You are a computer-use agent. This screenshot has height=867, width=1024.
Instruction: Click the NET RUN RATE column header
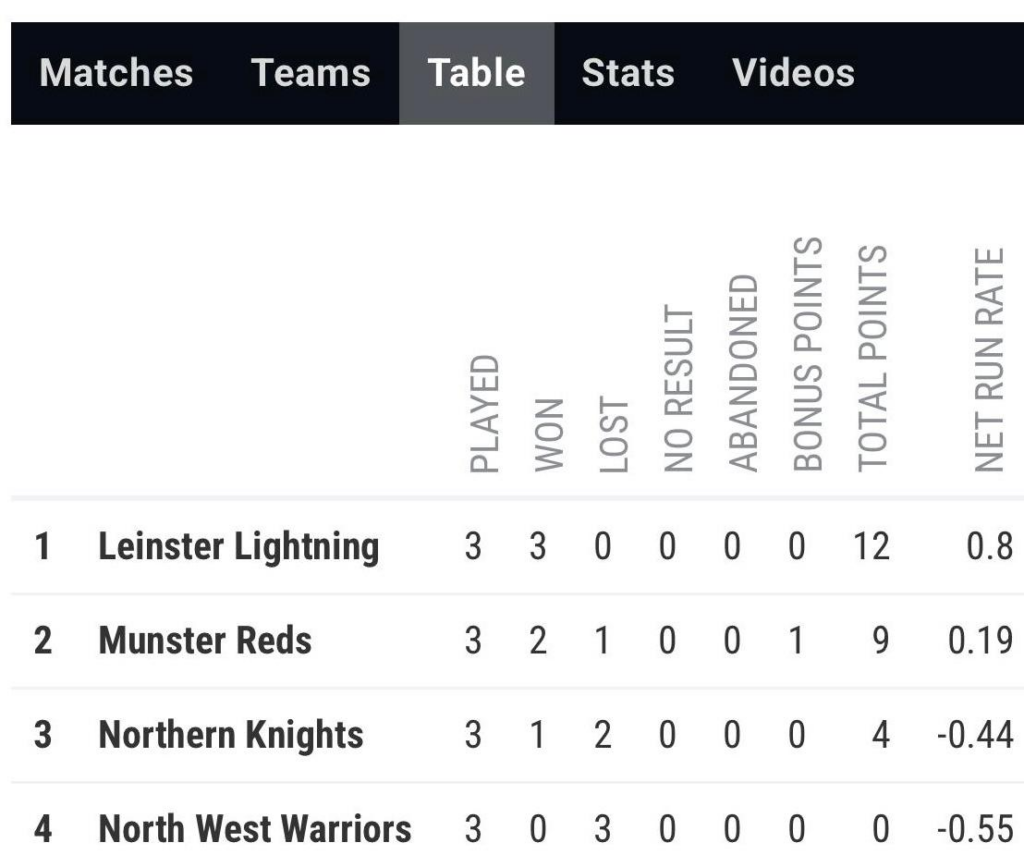[x=989, y=360]
